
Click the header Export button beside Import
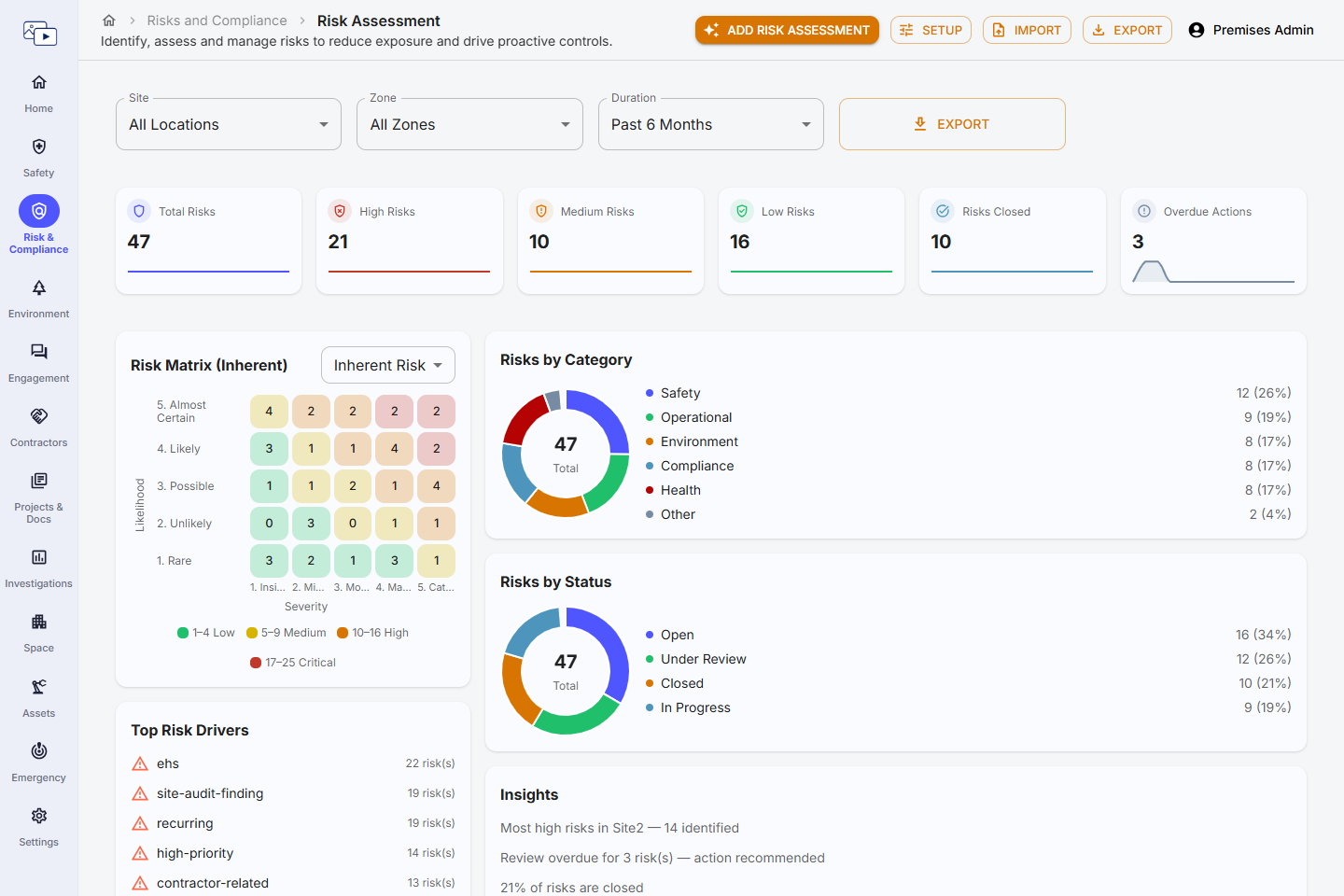pos(1127,30)
